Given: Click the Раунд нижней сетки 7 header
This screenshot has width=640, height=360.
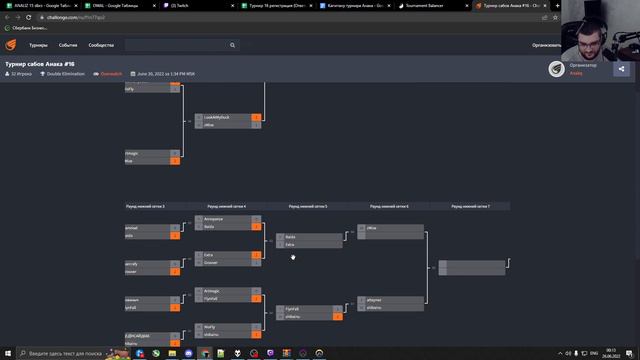Looking at the screenshot, I should 470,207.
